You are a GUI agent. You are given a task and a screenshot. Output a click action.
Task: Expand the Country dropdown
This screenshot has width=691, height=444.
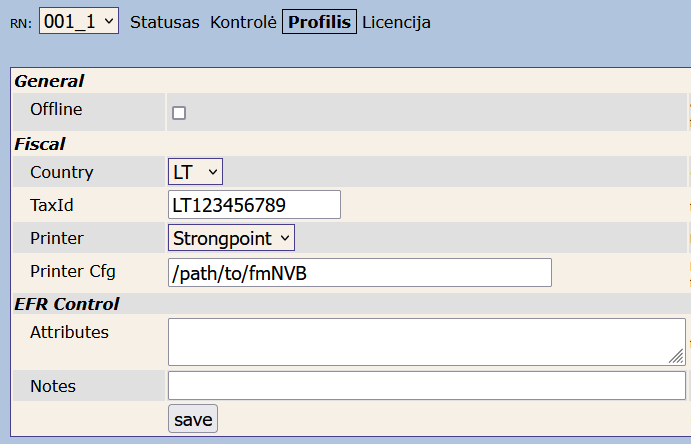196,172
